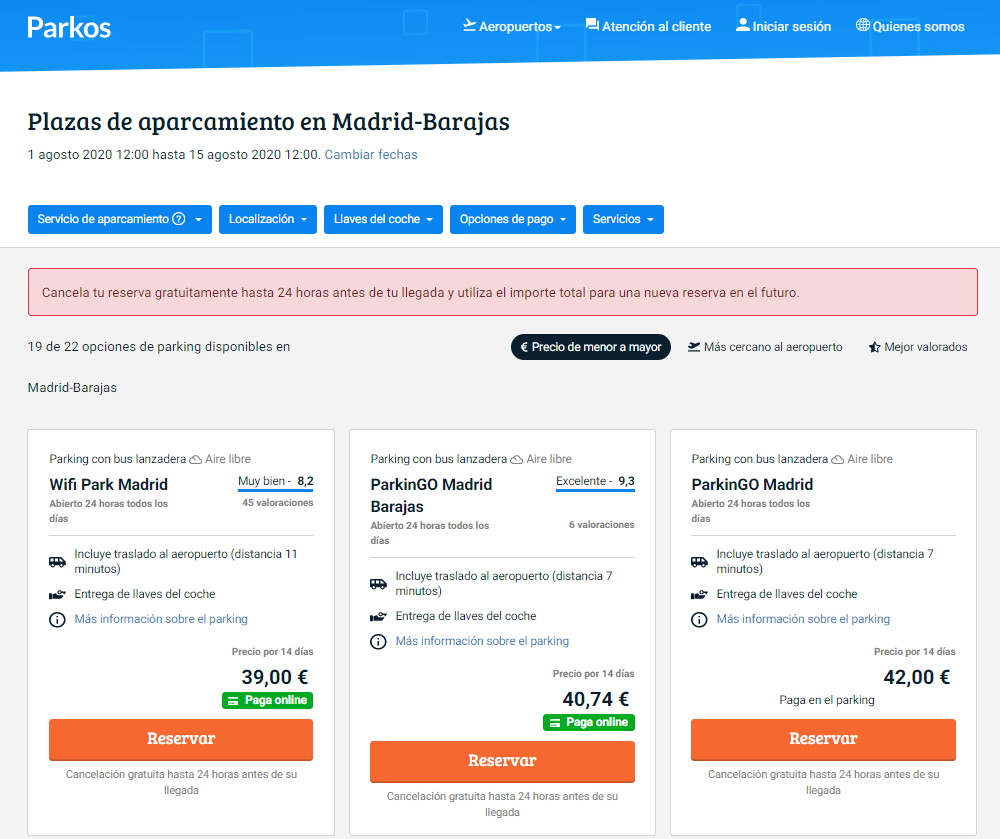
Task: Open Atención al cliente page
Action: 649,26
